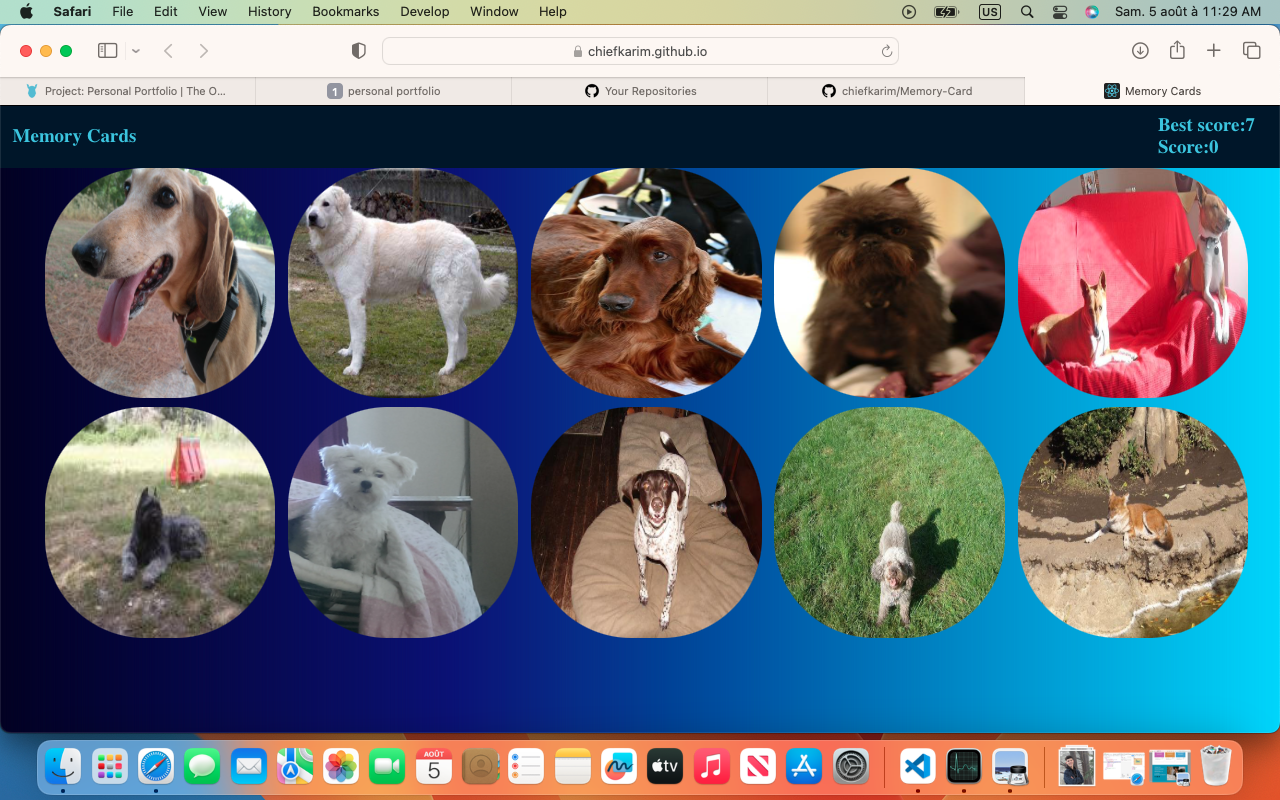
Task: Reload the page with the refresh icon
Action: tap(886, 51)
